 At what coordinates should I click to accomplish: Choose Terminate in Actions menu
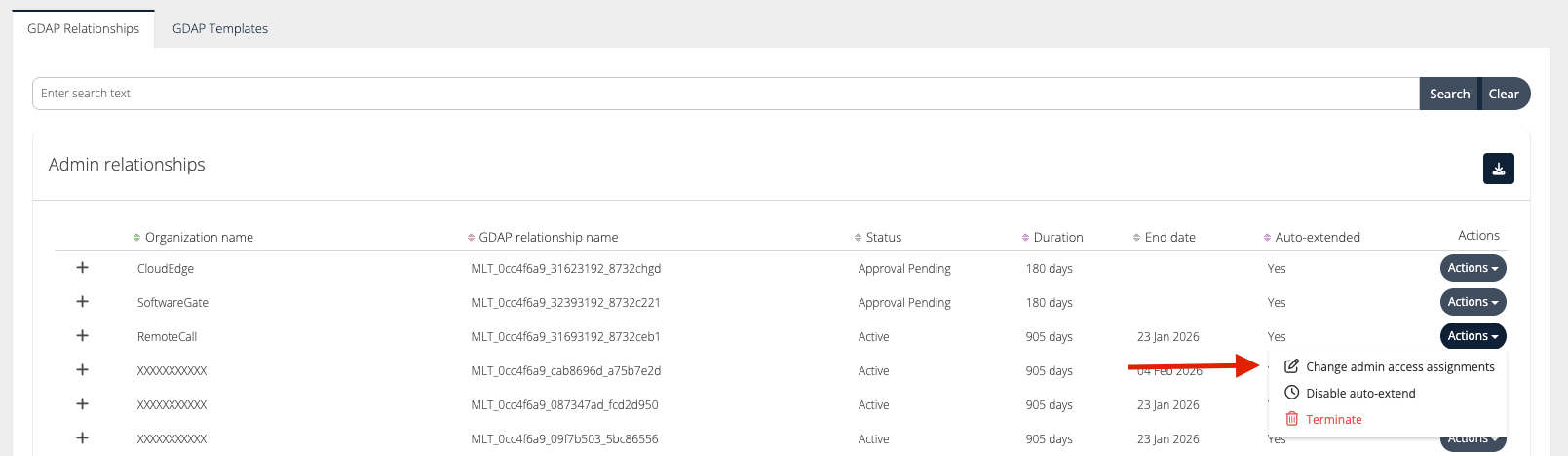1323,420
